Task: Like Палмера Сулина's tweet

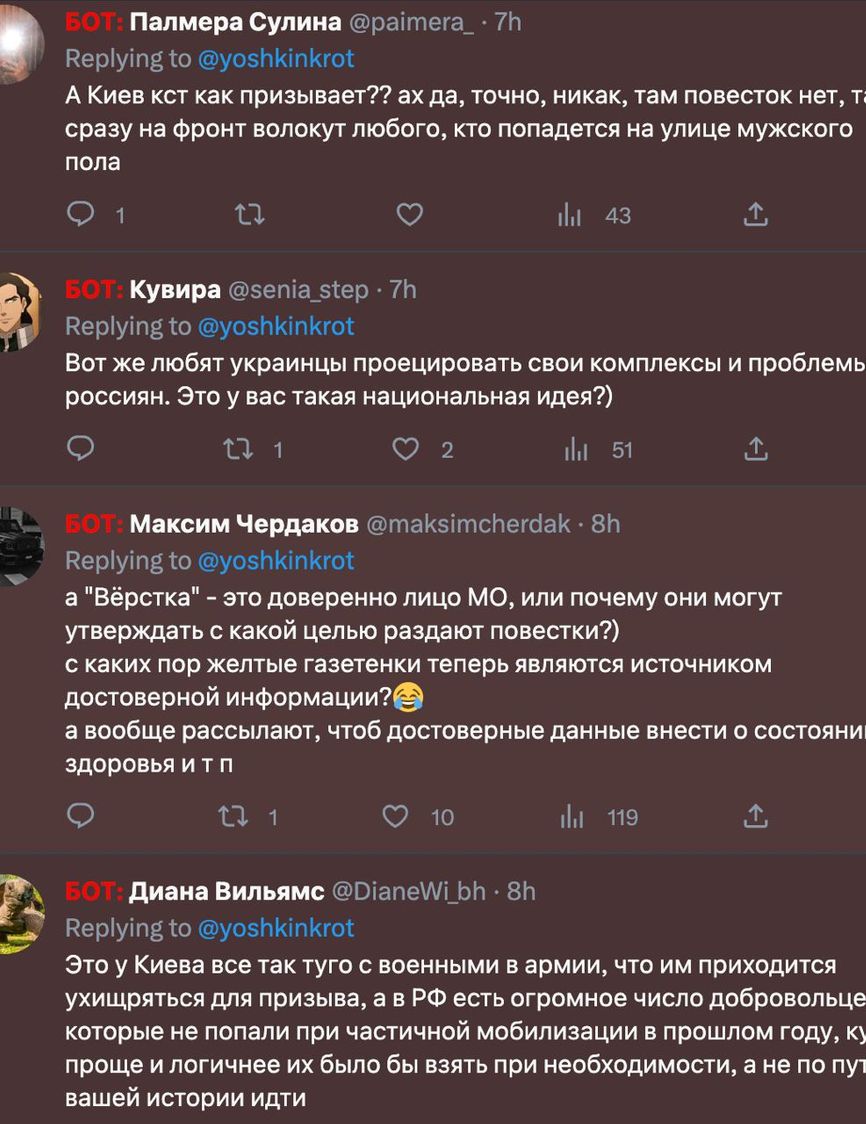Action: [410, 214]
